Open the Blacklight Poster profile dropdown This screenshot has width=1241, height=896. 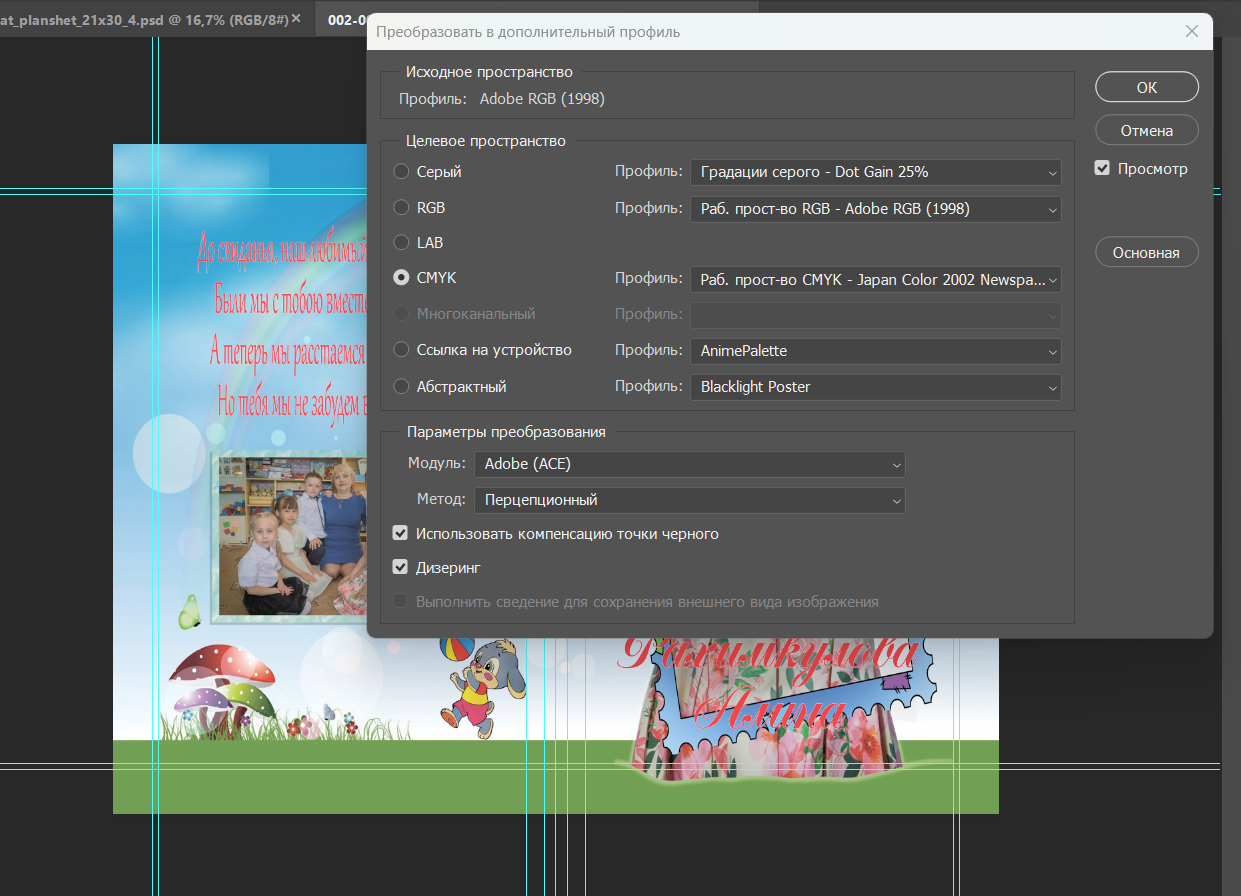[x=875, y=387]
